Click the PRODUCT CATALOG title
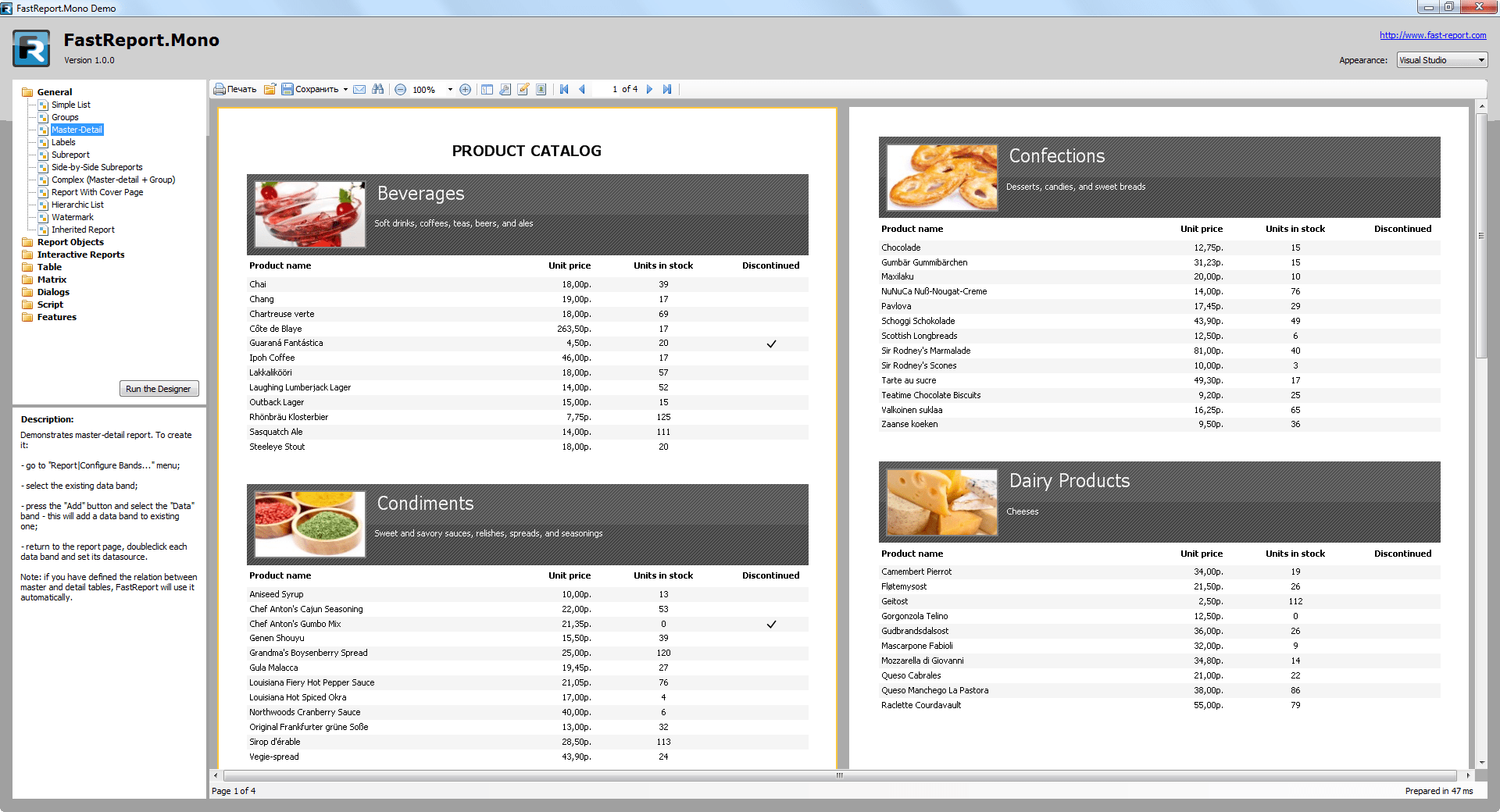 [527, 151]
